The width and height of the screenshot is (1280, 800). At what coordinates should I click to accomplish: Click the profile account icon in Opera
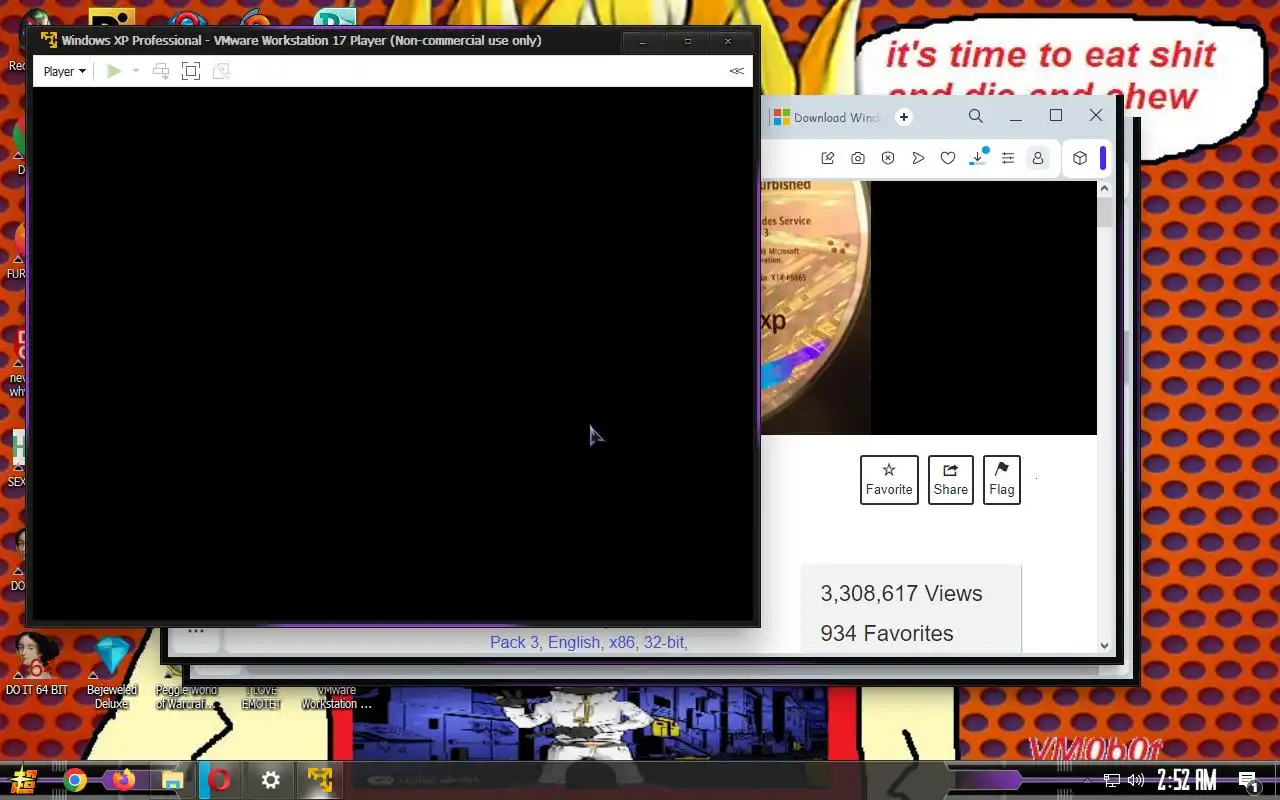[x=1038, y=158]
